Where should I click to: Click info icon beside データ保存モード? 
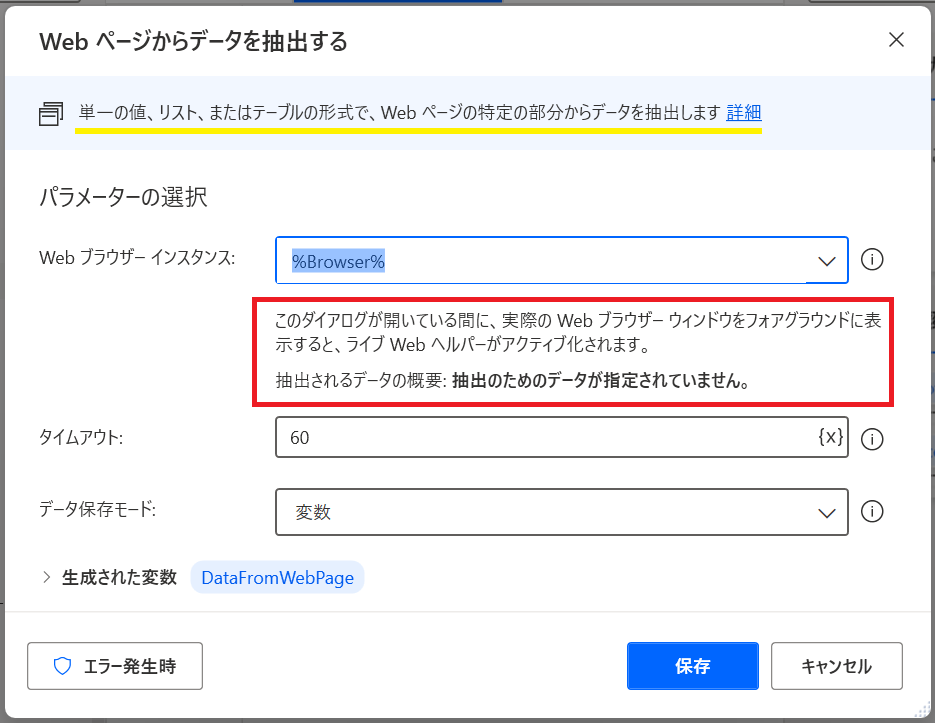click(x=872, y=512)
